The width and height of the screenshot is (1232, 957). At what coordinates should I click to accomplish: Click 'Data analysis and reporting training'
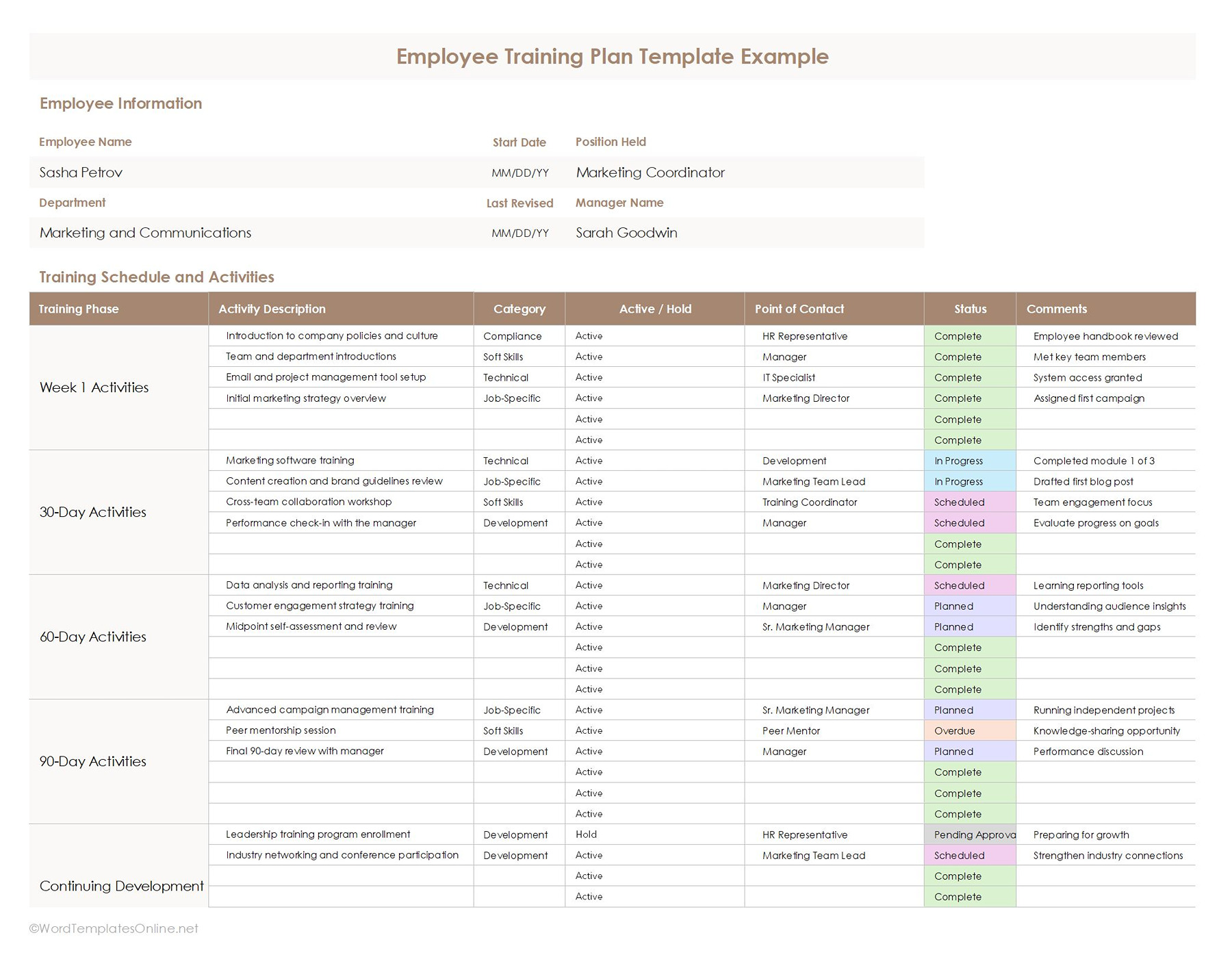coord(309,585)
